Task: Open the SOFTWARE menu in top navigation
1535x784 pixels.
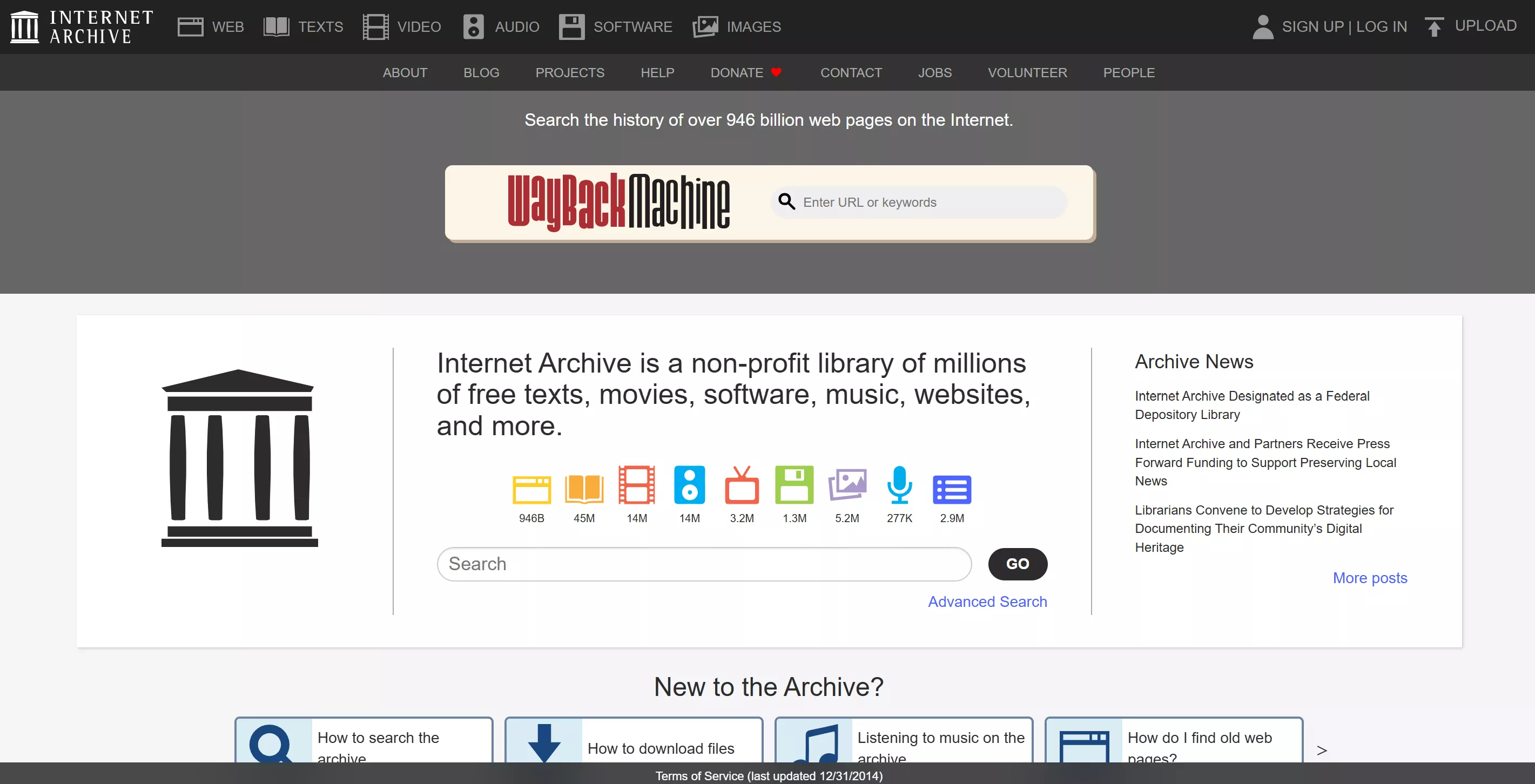Action: (x=616, y=27)
